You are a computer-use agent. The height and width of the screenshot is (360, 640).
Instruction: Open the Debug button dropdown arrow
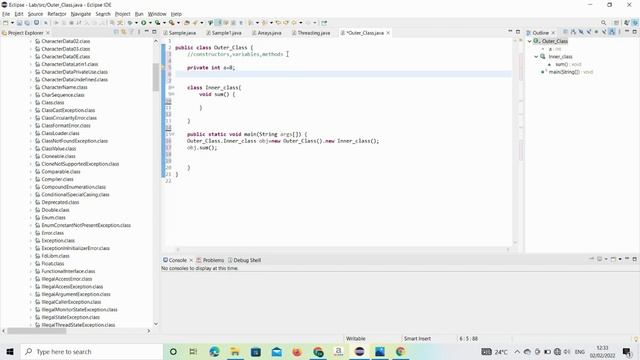point(136,23)
